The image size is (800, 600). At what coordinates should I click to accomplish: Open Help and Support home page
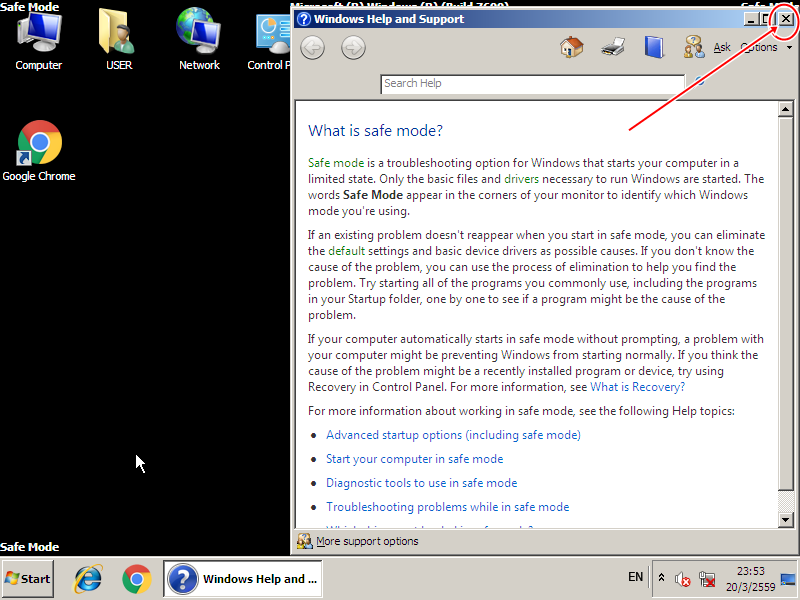(571, 47)
